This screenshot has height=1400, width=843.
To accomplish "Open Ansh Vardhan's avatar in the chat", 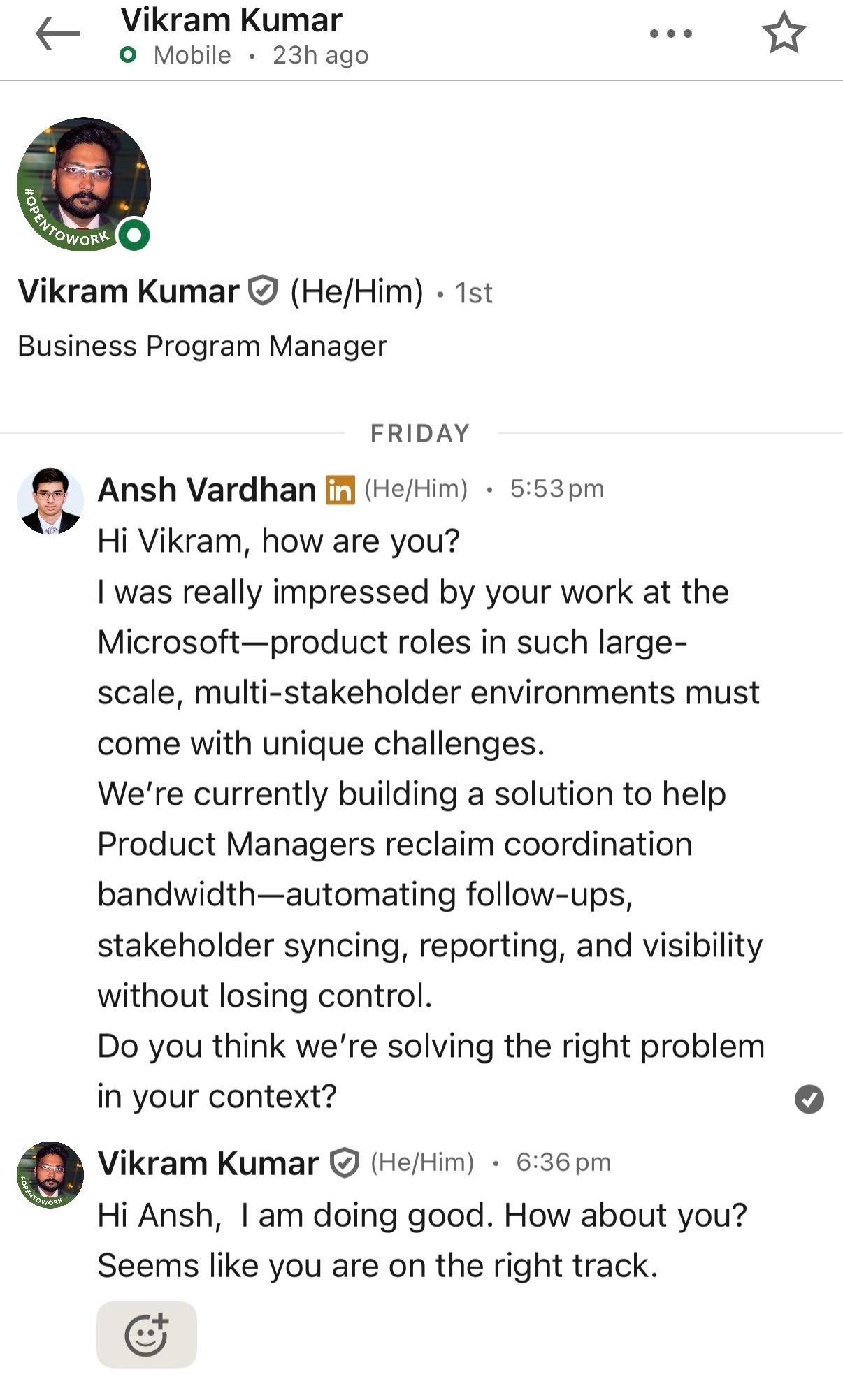I will click(x=50, y=501).
